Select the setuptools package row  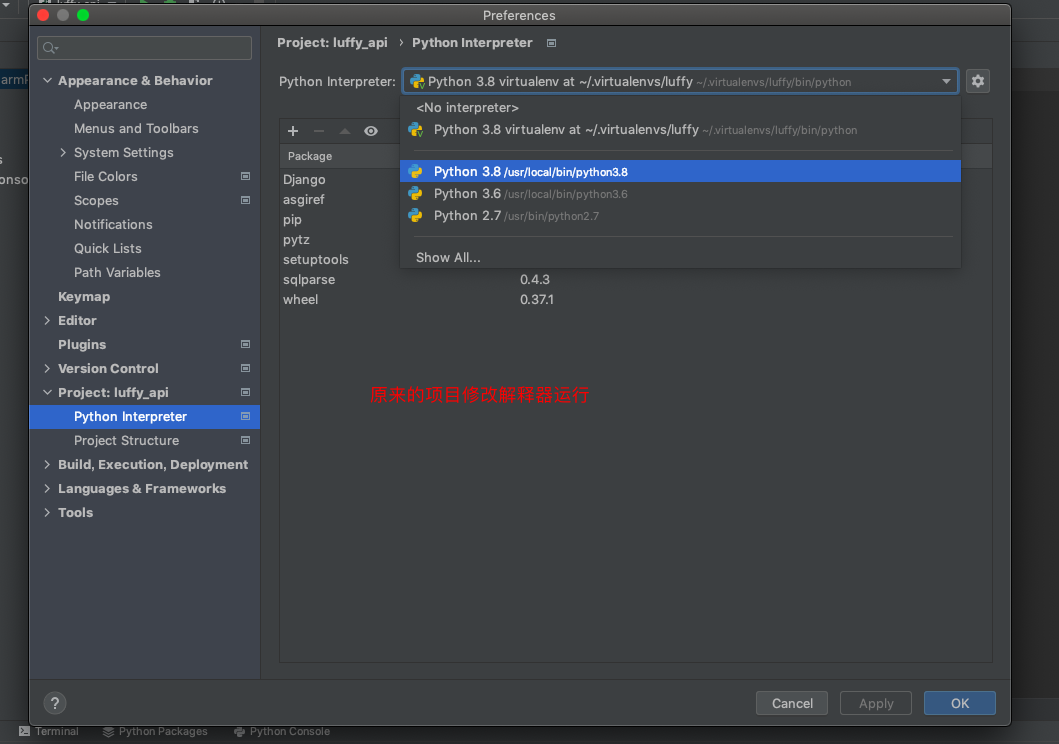pos(315,259)
